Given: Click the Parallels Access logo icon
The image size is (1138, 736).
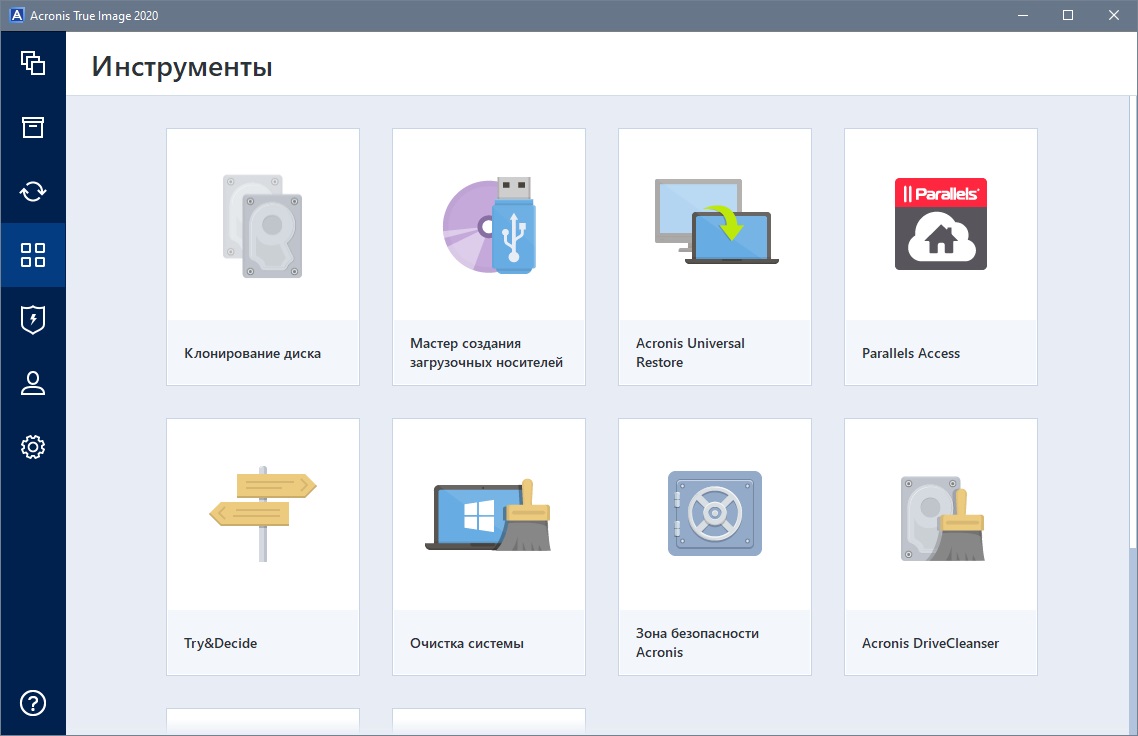Looking at the screenshot, I should (x=940, y=224).
